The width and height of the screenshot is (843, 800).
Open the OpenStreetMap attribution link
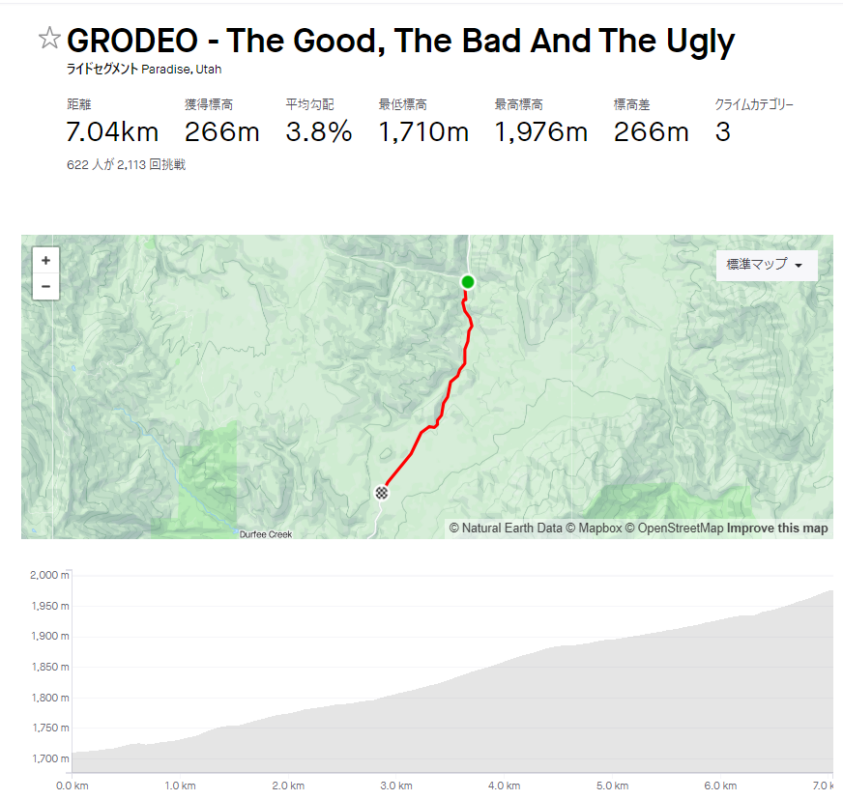673,528
